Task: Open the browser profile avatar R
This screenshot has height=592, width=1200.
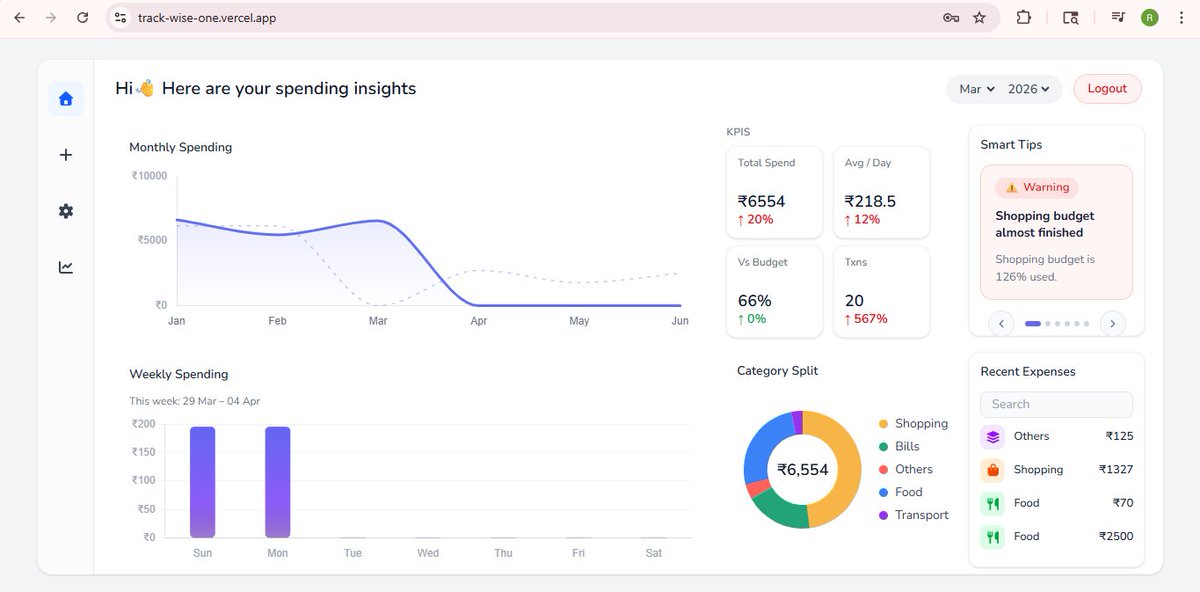Action: click(1150, 17)
